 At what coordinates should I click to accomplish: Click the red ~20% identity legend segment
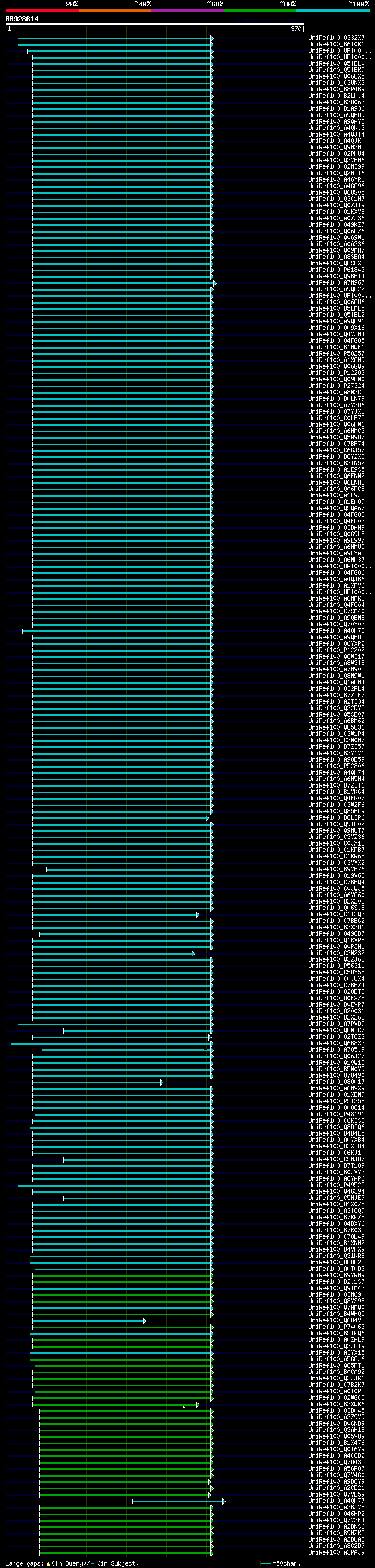click(42, 11)
